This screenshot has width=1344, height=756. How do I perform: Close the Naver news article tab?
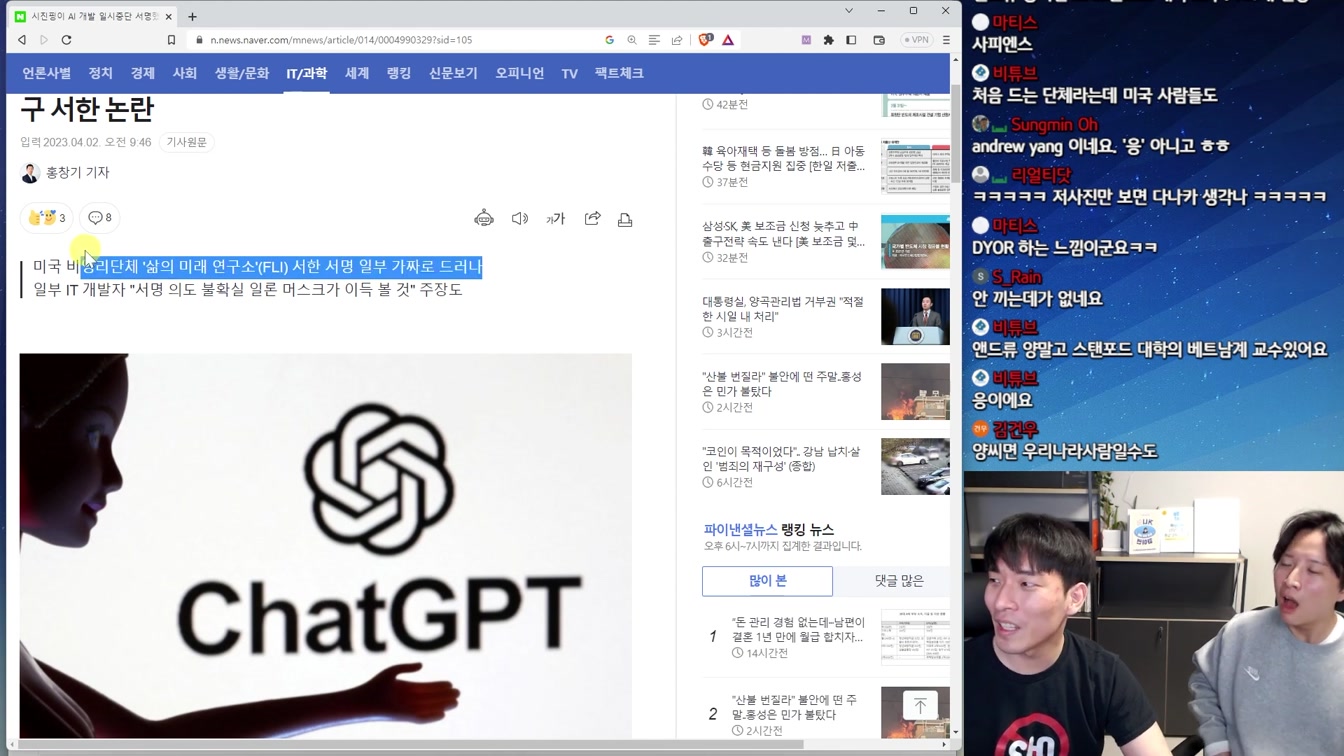(x=169, y=16)
